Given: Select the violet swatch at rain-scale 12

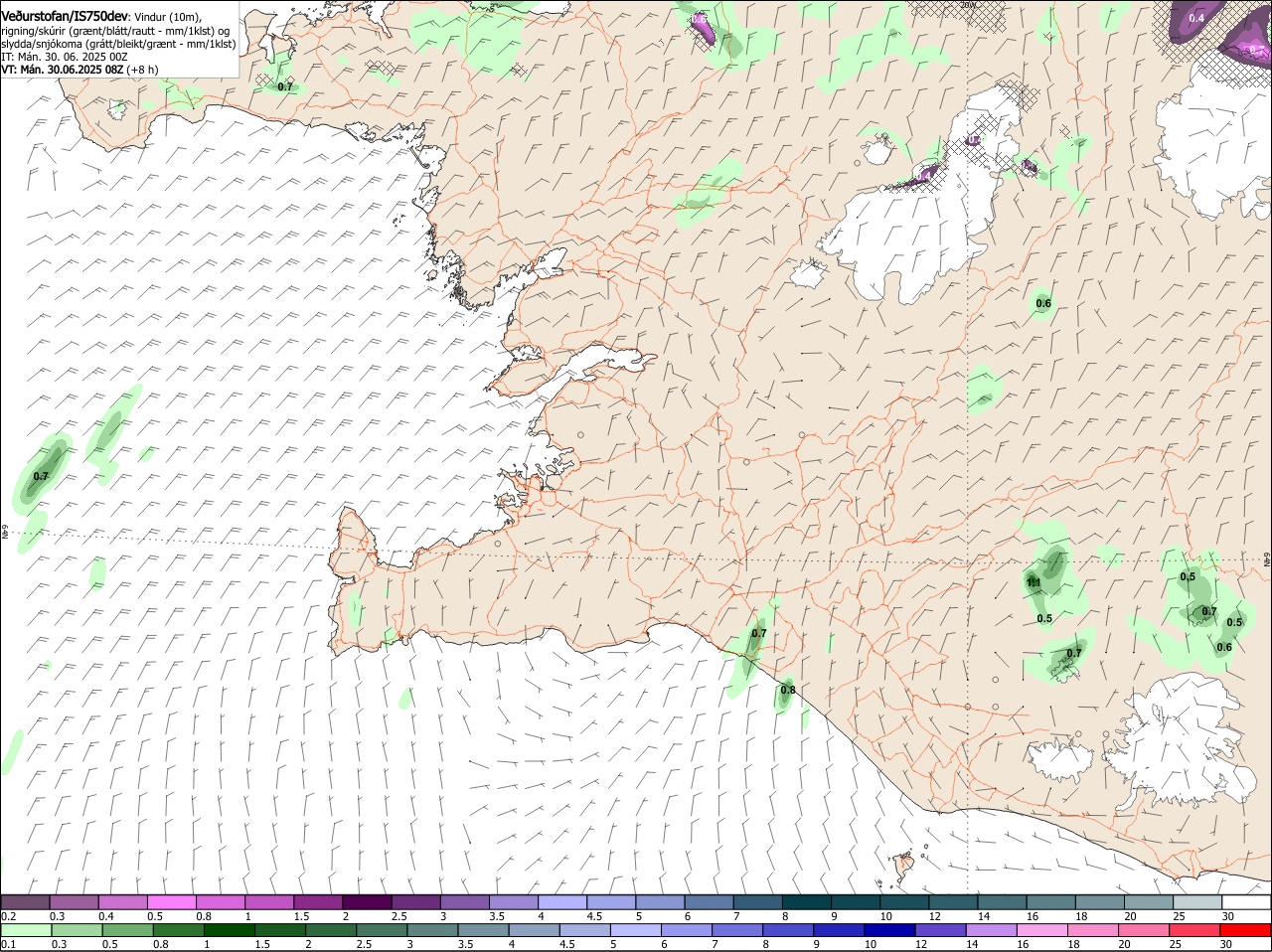Looking at the screenshot, I should (x=940, y=930).
